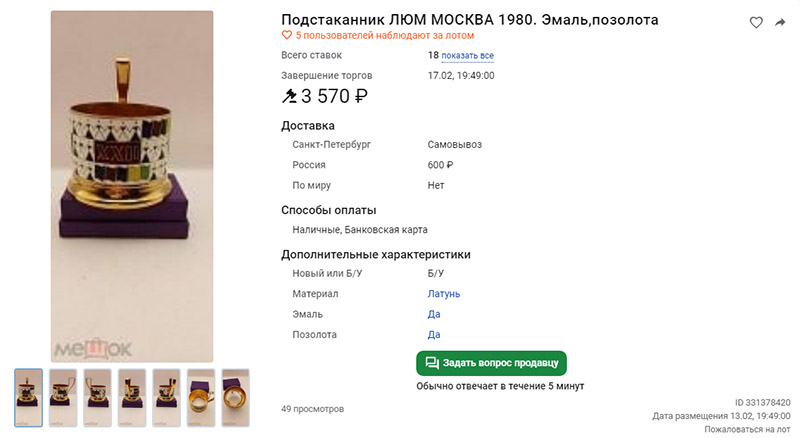Ask seller via Задать вопрос продавцу
This screenshot has height=438, width=800.
coord(491,363)
